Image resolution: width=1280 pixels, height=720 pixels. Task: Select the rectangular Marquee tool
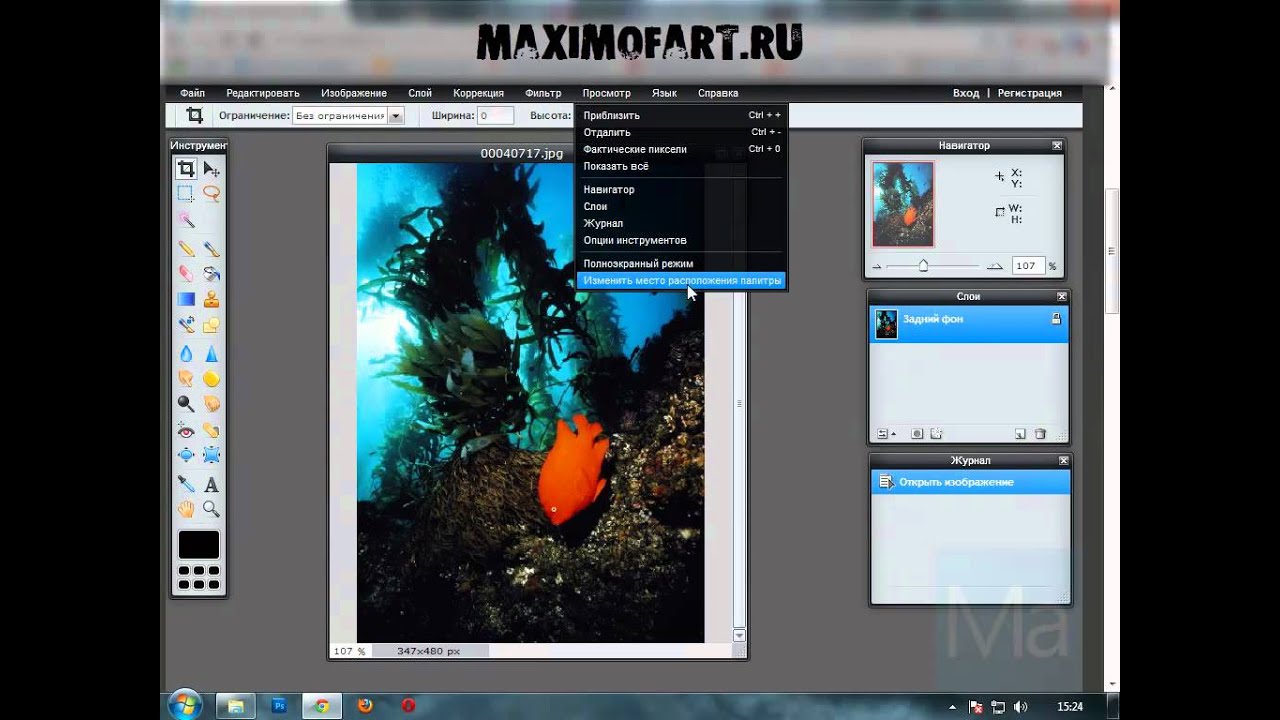click(186, 194)
